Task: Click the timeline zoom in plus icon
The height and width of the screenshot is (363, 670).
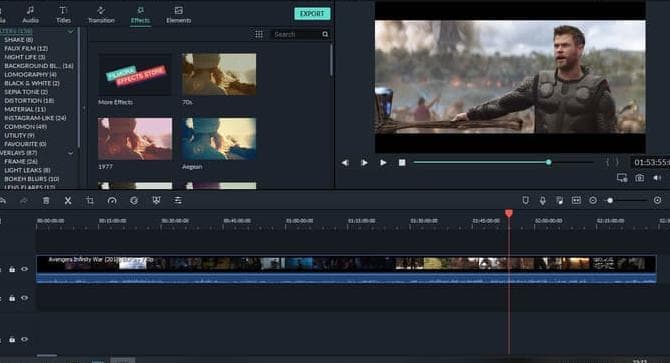Action: click(658, 200)
